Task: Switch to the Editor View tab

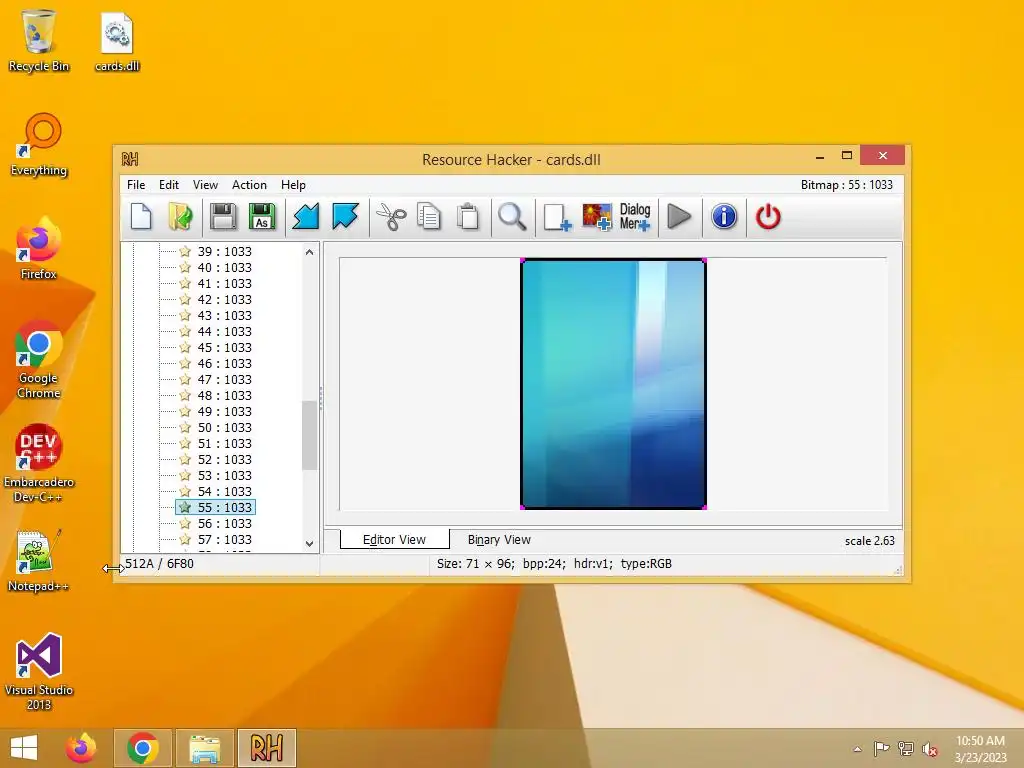Action: [394, 539]
